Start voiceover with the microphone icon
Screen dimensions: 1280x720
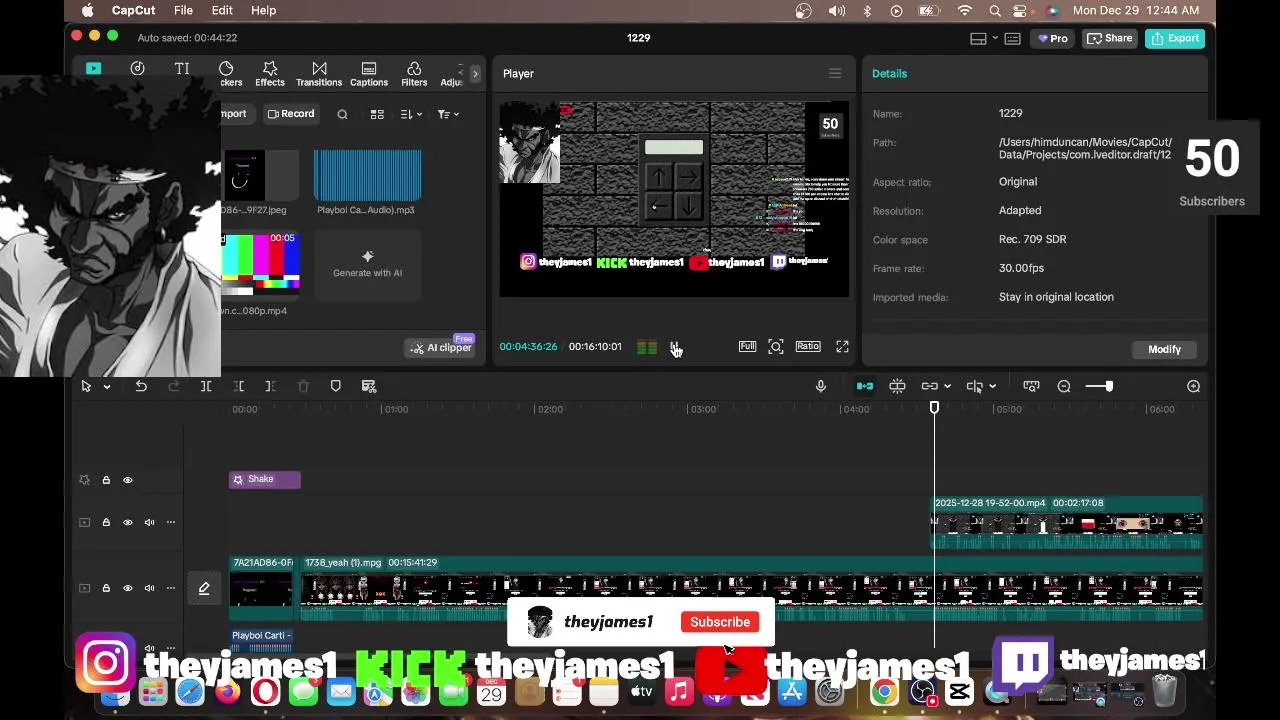821,386
